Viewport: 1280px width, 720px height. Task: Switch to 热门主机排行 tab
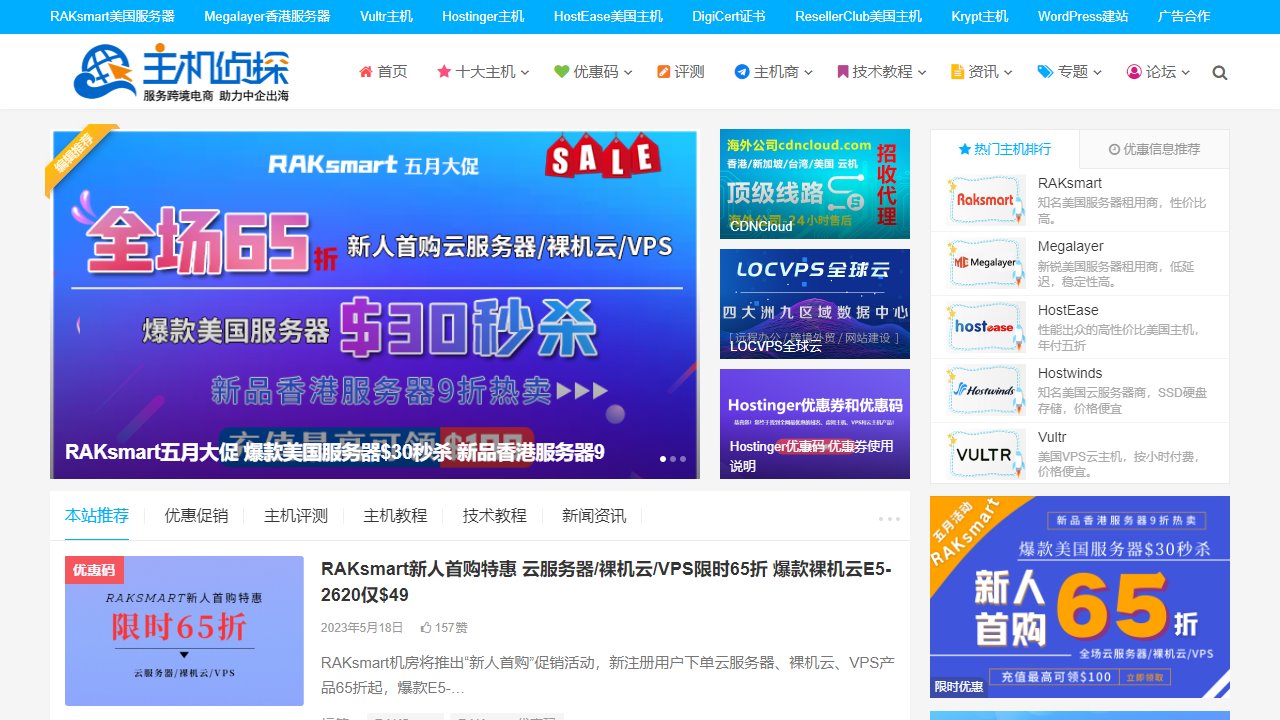point(1005,149)
